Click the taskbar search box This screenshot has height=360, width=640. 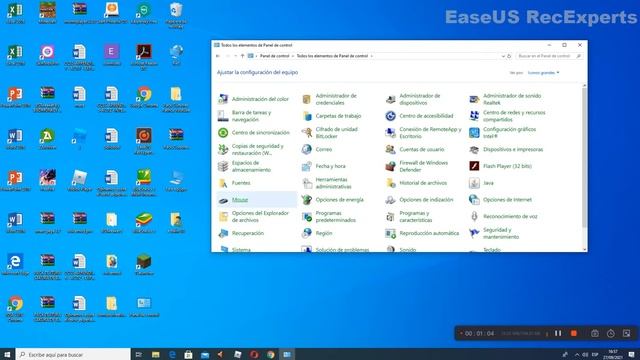(x=73, y=354)
